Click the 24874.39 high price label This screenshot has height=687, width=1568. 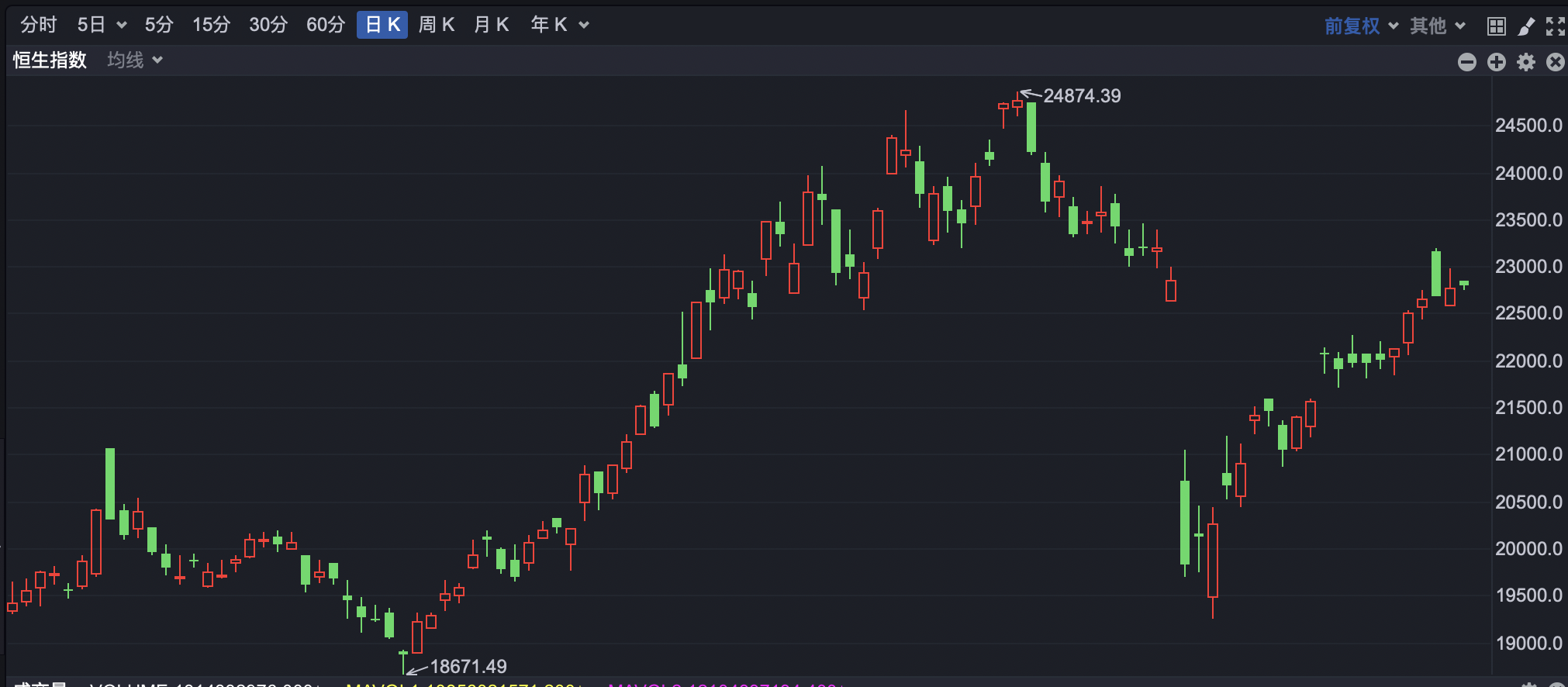point(1081,96)
